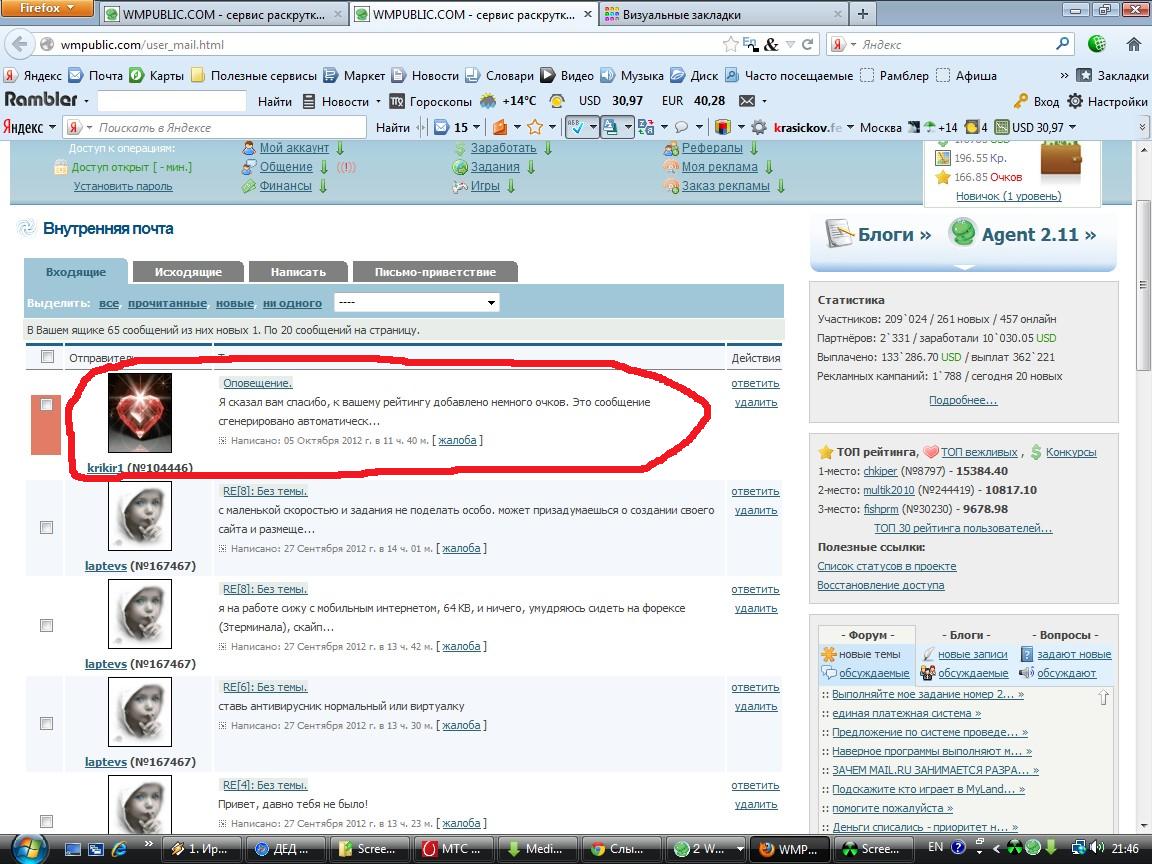Click Rambler toolbar mail envelope icon

pyautogui.click(x=746, y=101)
